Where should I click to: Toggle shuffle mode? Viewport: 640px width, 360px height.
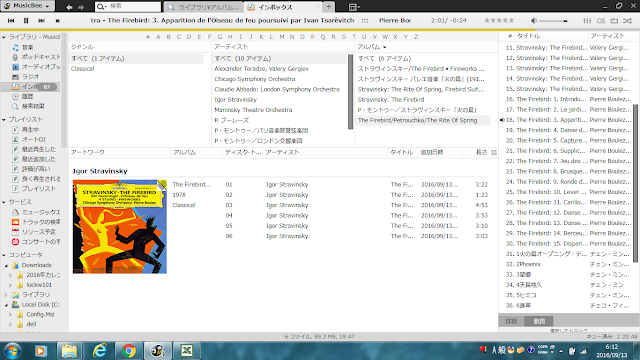point(628,20)
